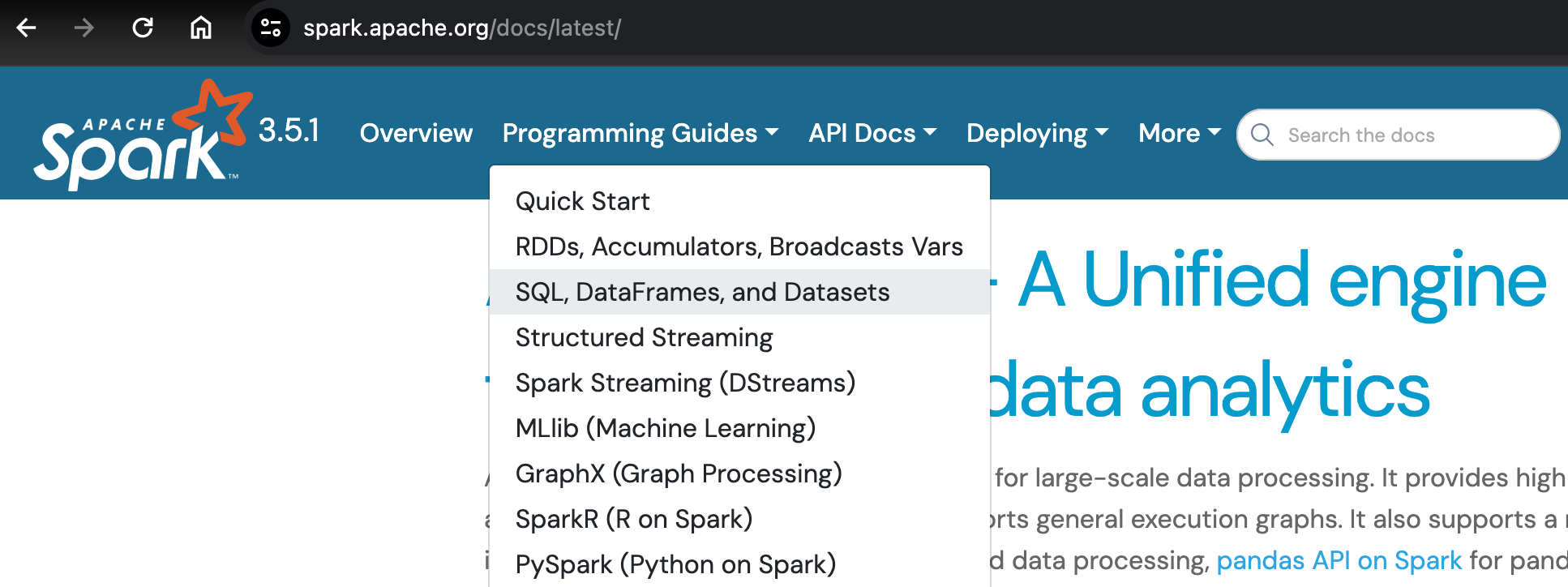1568x587 pixels.
Task: Focus the Search the docs field
Action: coord(1398,135)
